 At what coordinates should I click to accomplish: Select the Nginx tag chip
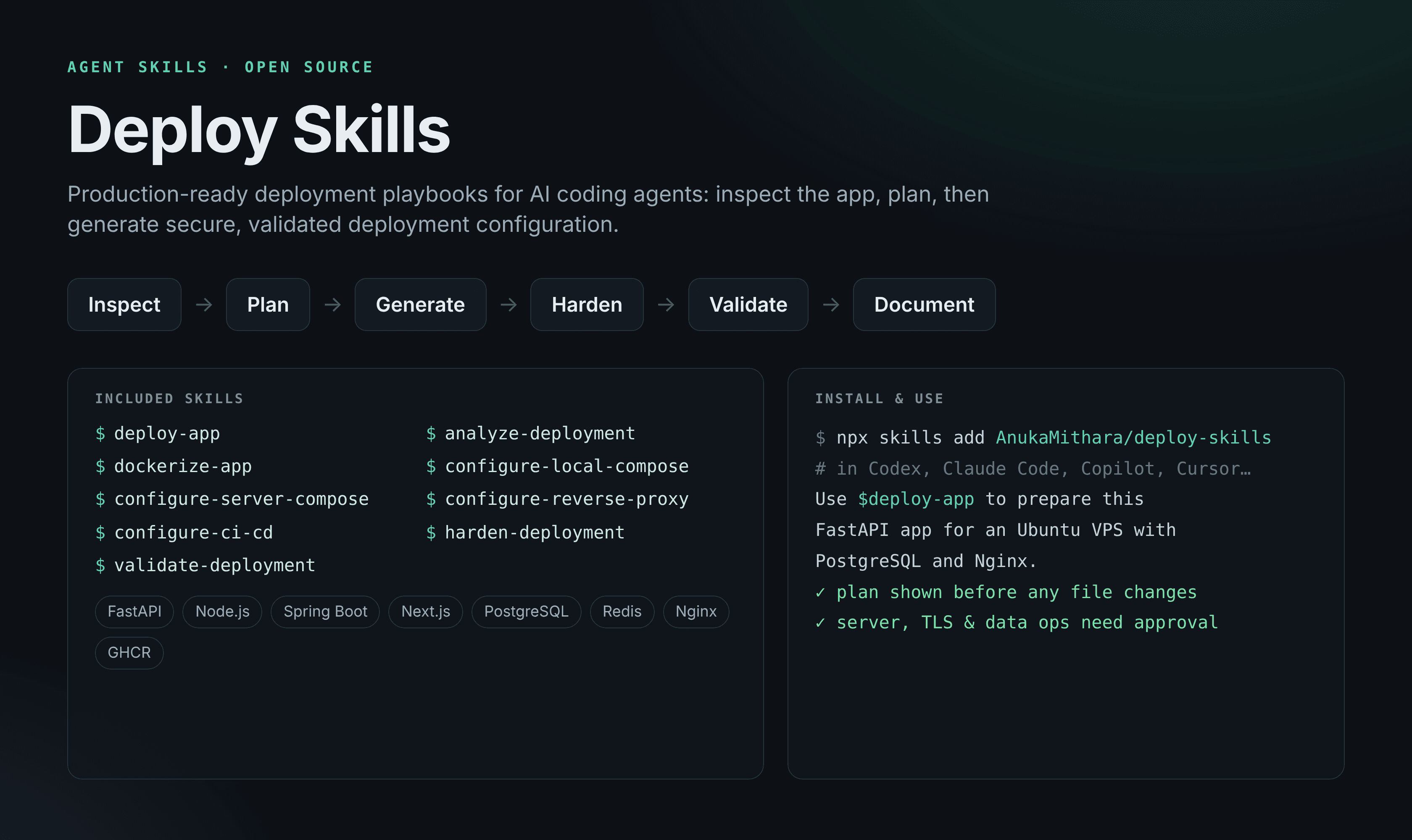click(696, 612)
